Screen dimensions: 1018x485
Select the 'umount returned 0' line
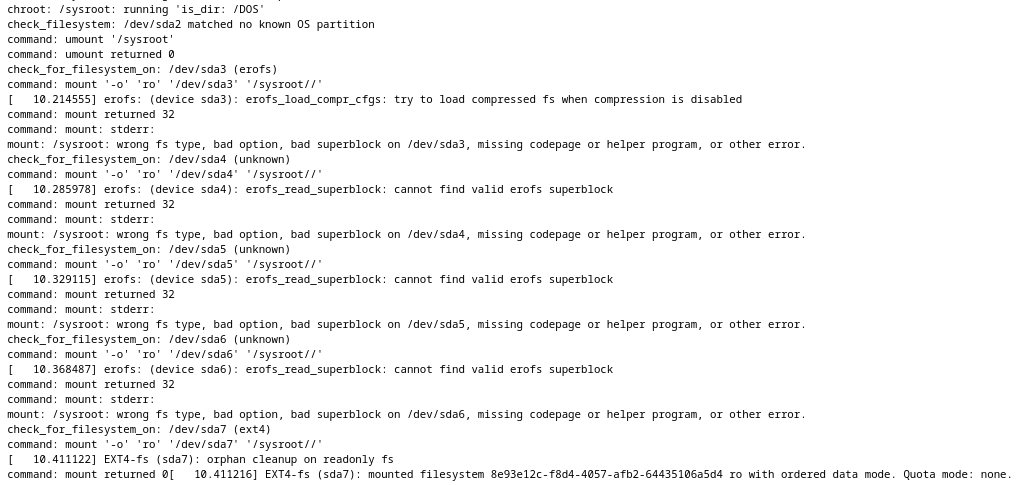tap(90, 54)
